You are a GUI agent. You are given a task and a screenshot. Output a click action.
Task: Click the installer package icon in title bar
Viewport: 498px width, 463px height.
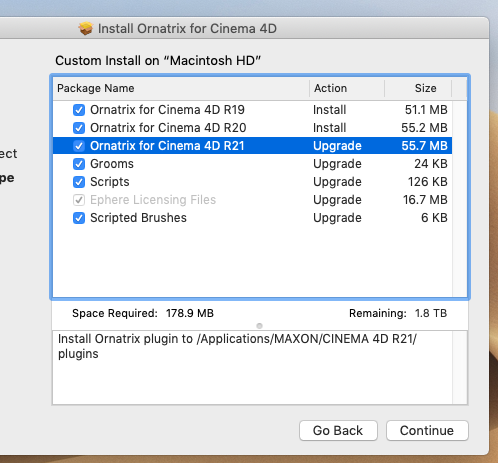[x=86, y=28]
